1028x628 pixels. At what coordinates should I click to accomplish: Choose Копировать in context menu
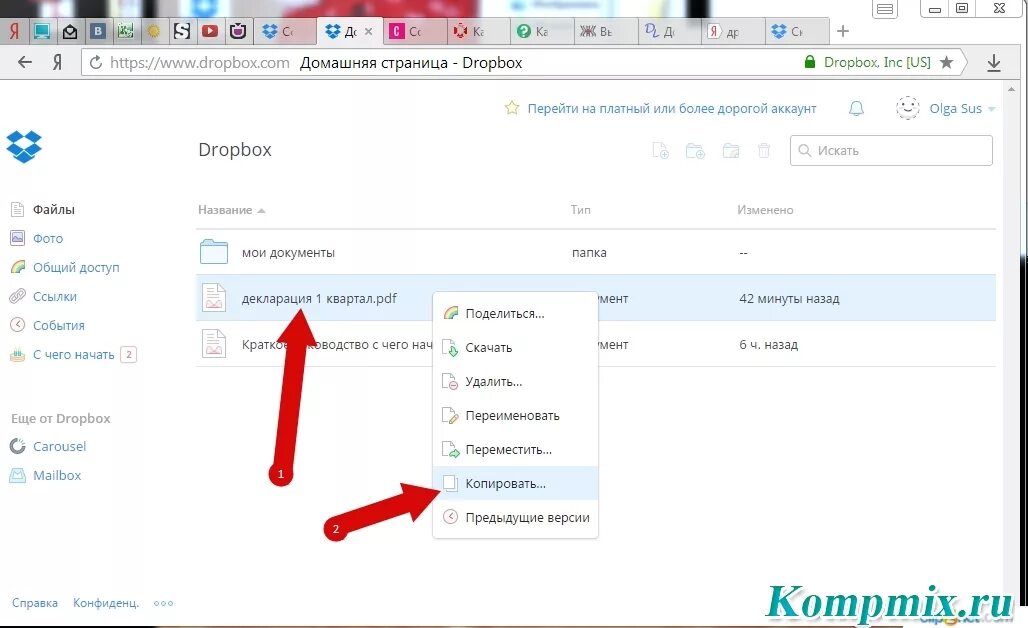(x=515, y=484)
